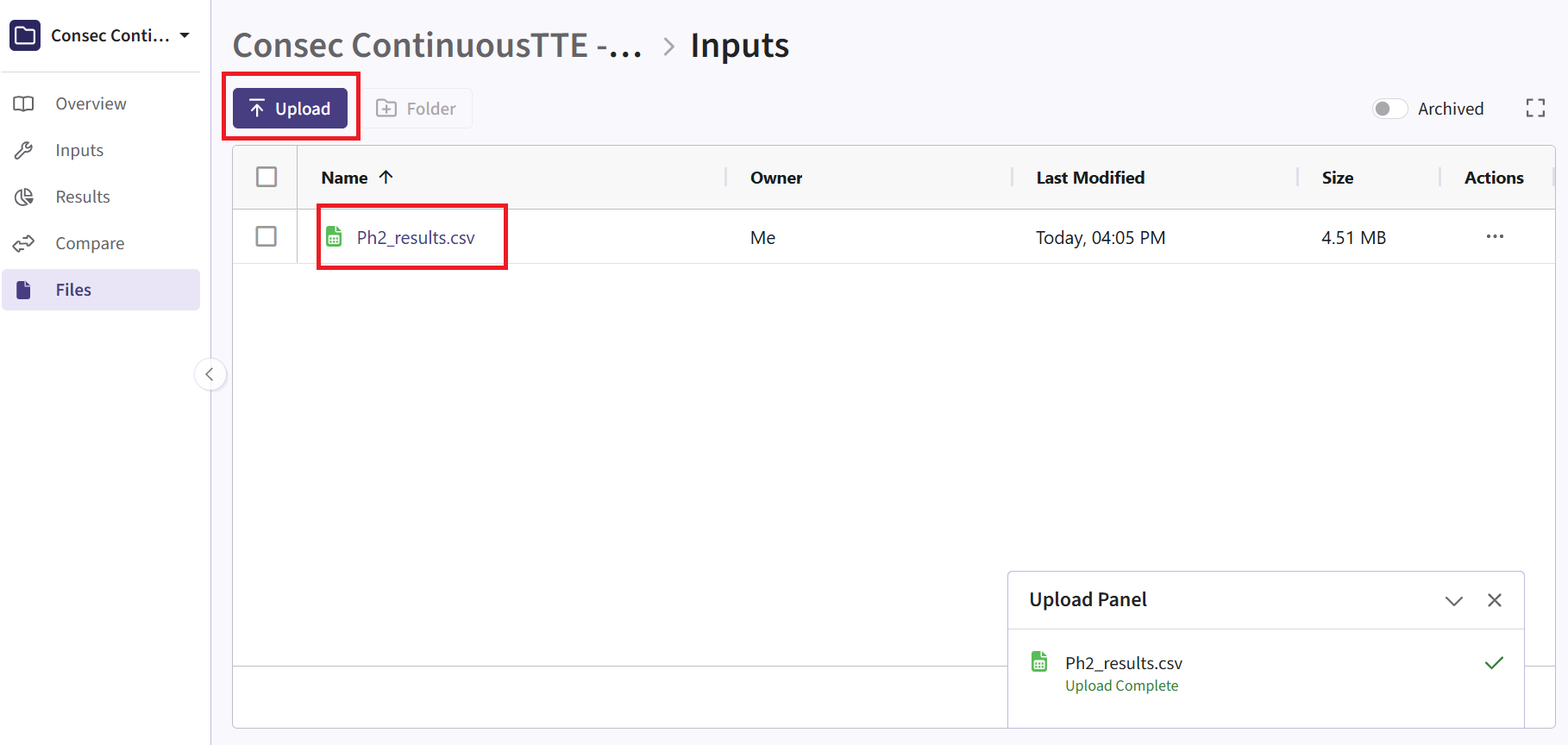1568x745 pixels.
Task: Click the Upload button
Action: point(290,109)
